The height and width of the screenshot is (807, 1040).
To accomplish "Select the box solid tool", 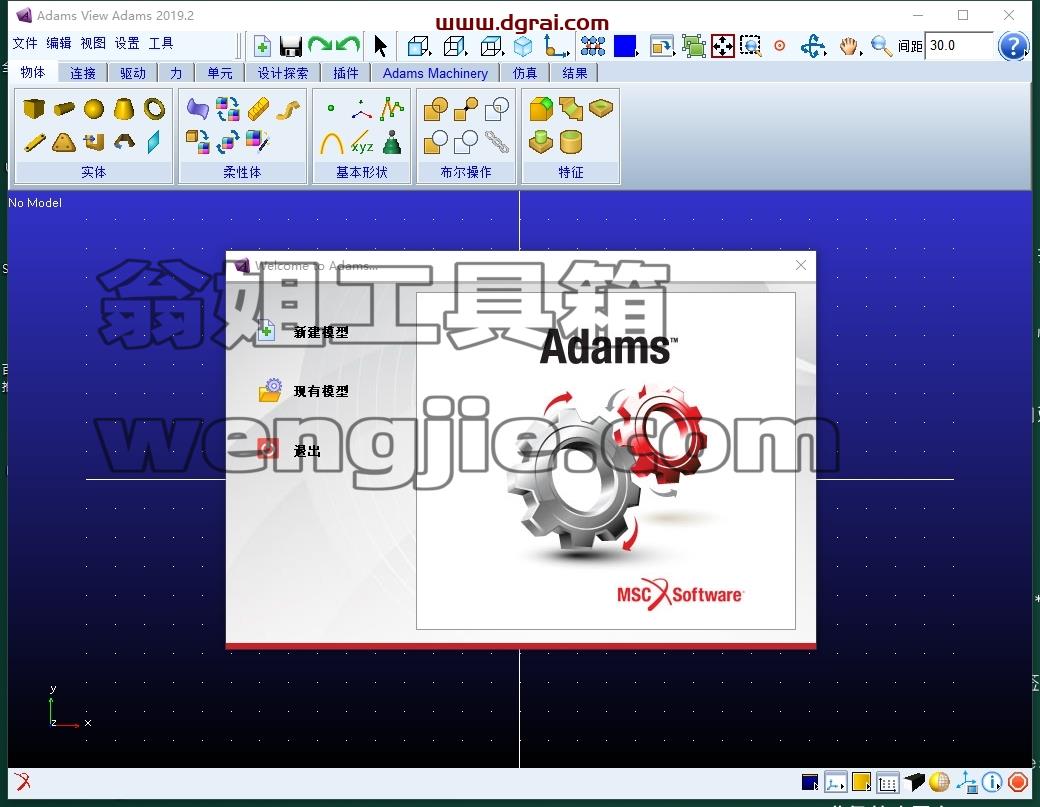I will [33, 108].
